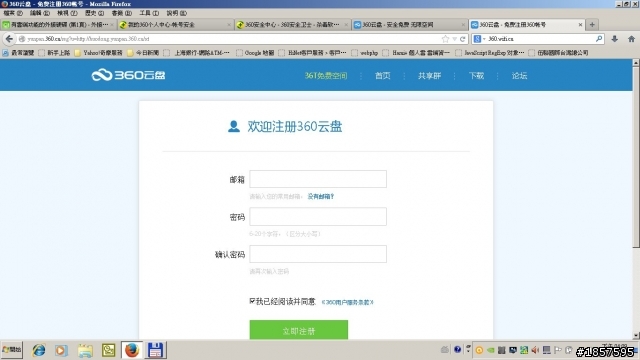Open the 360用户服务条款 link
Image resolution: width=640 pixels, height=360 pixels.
347,302
